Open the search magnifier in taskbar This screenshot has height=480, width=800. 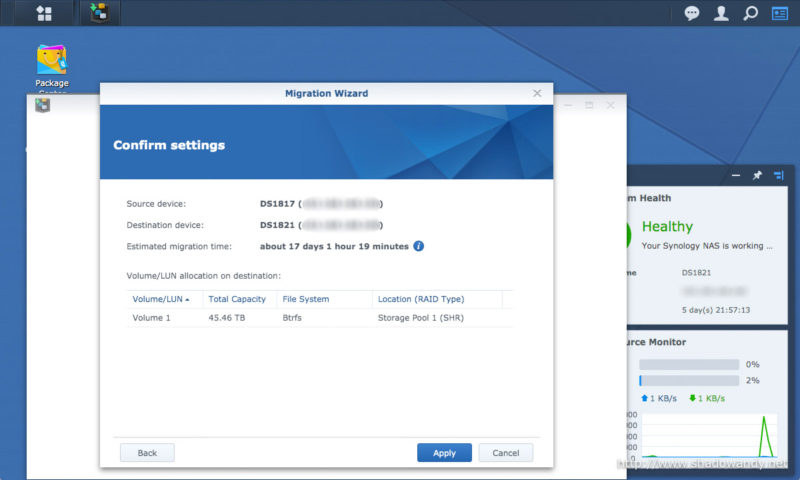click(x=750, y=13)
